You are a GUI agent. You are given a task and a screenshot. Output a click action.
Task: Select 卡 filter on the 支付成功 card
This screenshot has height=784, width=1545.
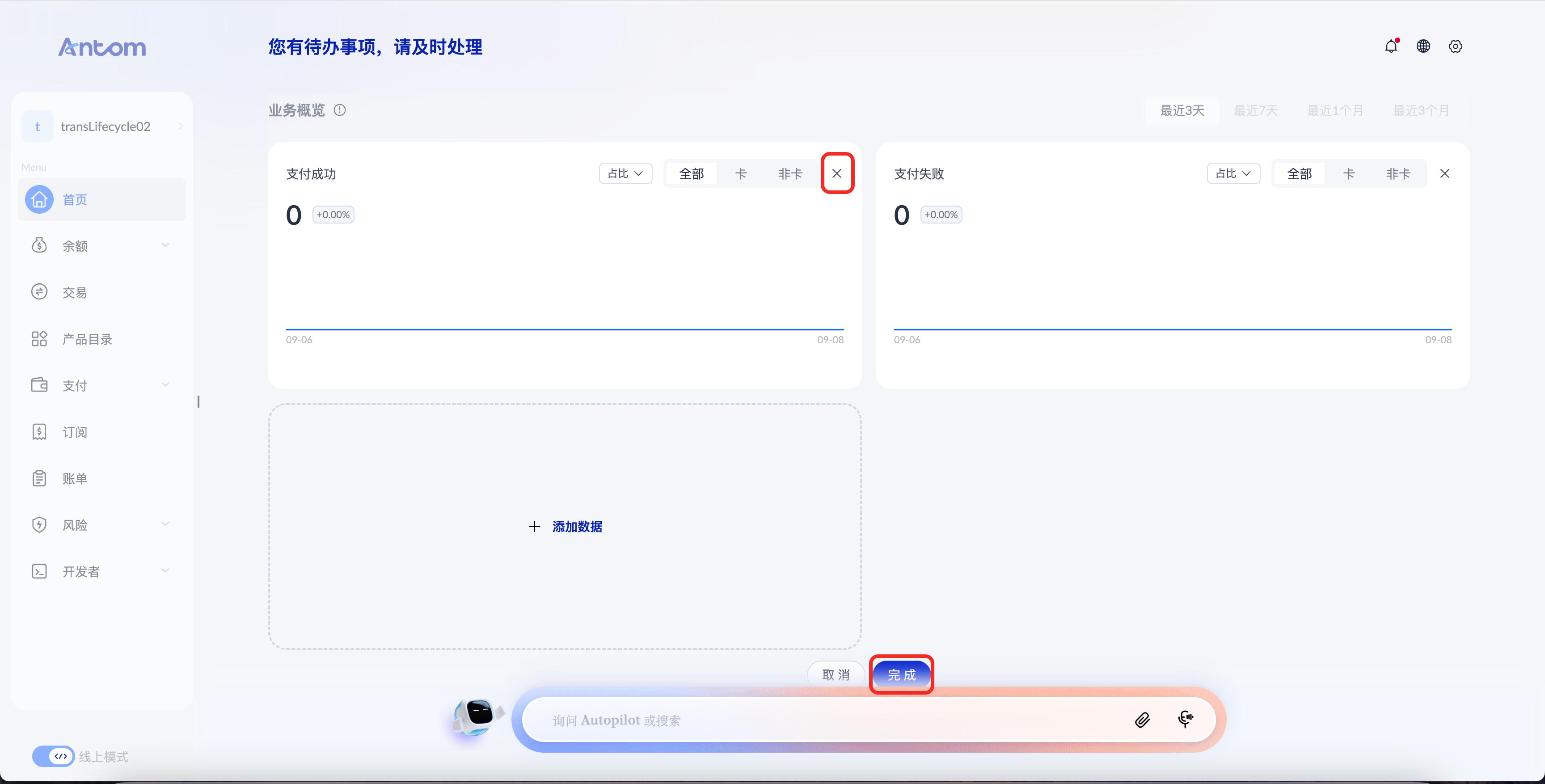tap(741, 174)
